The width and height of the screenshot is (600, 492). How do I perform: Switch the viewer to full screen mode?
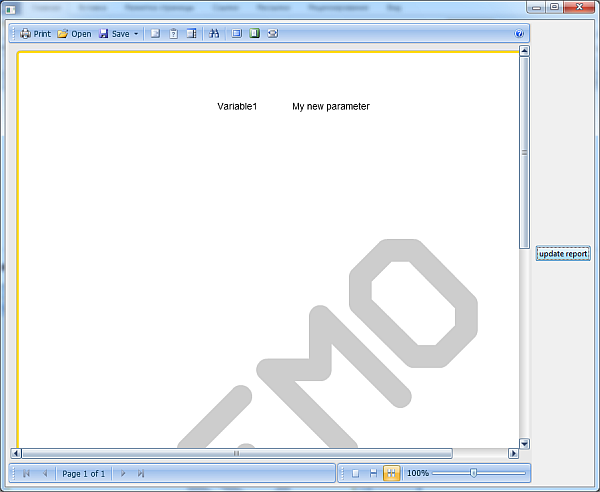click(237, 34)
